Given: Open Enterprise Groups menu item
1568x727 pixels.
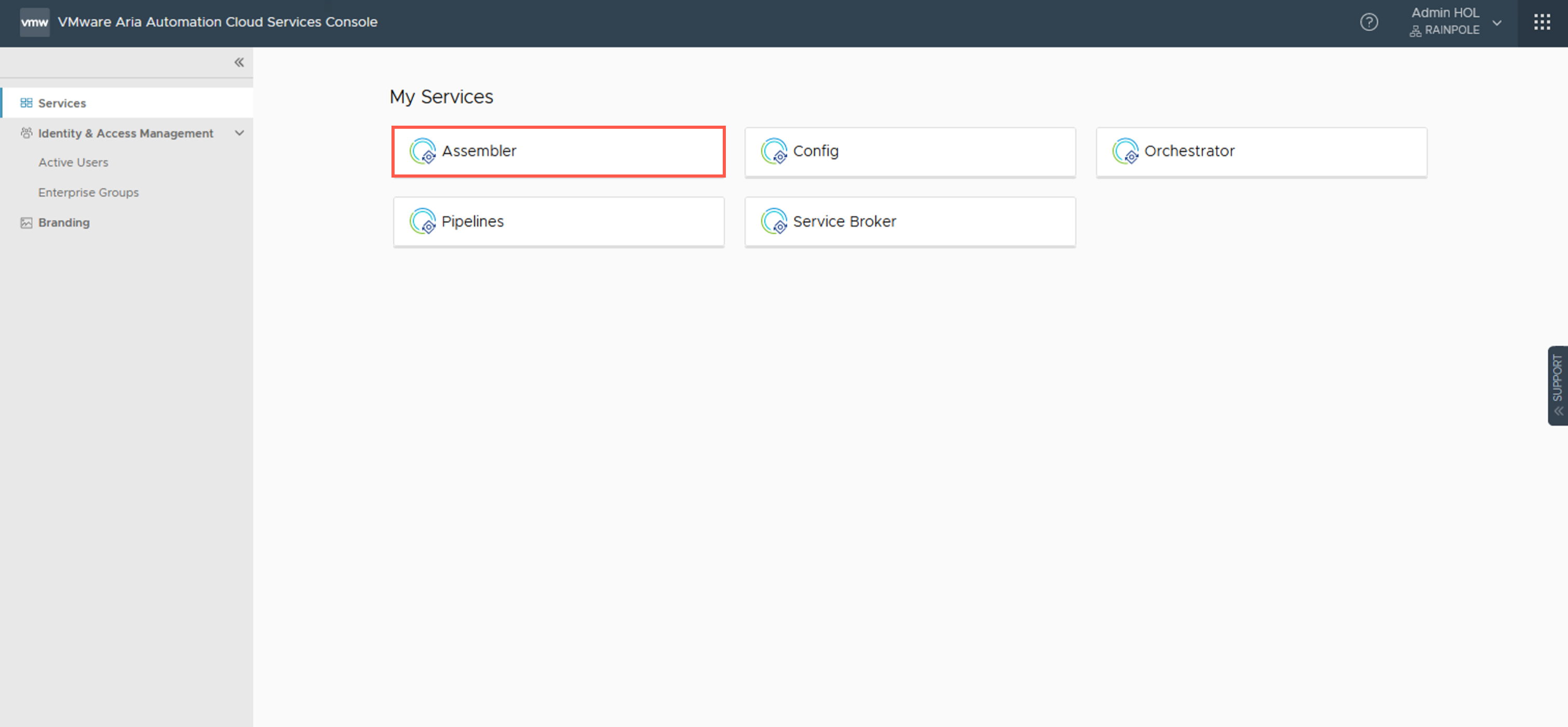Looking at the screenshot, I should [88, 193].
